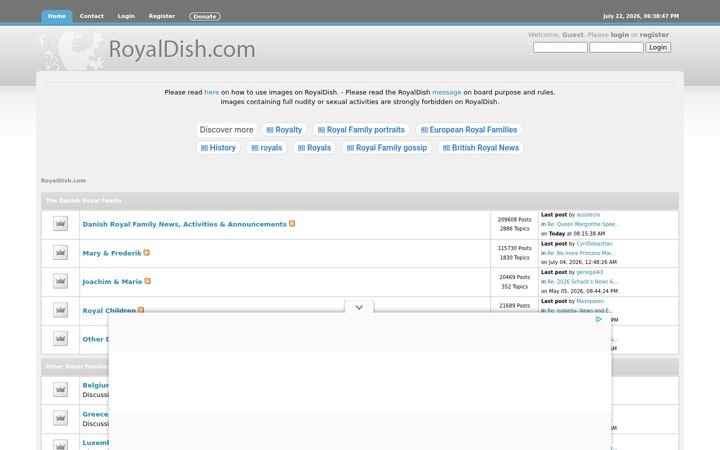Click the RoyalDish.com logo
The height and width of the screenshot is (450, 720).
(x=182, y=49)
